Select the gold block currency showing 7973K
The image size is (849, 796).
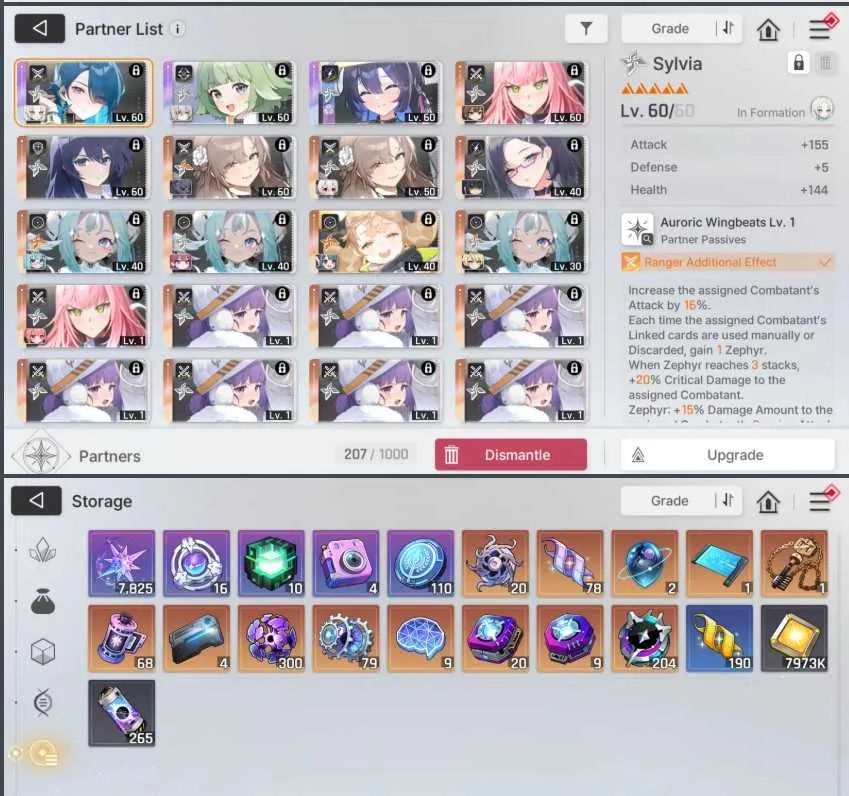(x=794, y=638)
